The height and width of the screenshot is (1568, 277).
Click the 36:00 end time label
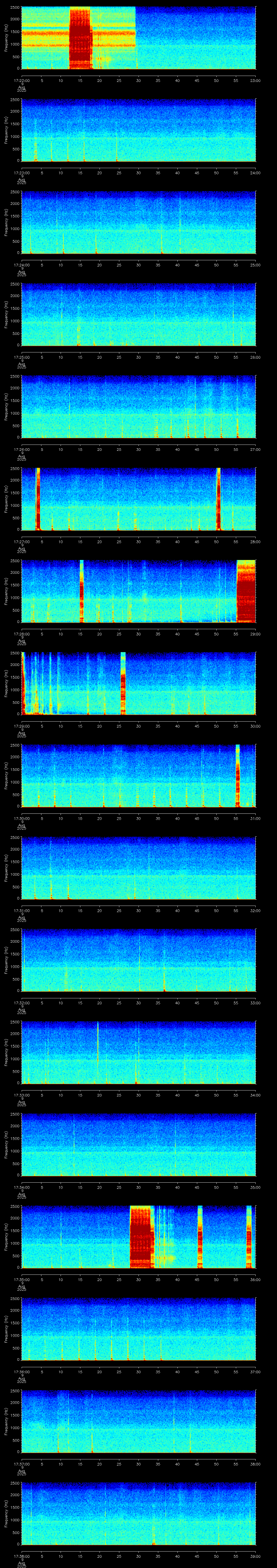coord(255,1279)
